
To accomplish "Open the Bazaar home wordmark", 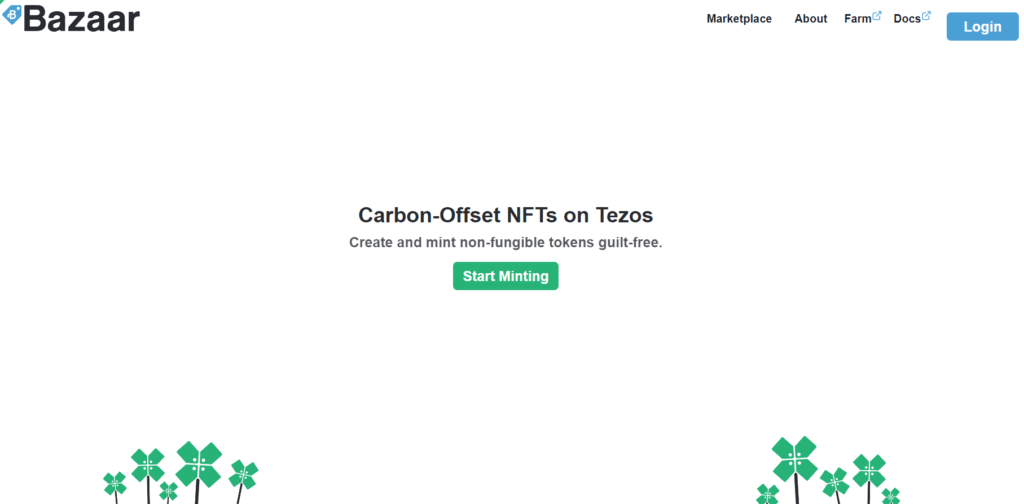I will pyautogui.click(x=81, y=19).
